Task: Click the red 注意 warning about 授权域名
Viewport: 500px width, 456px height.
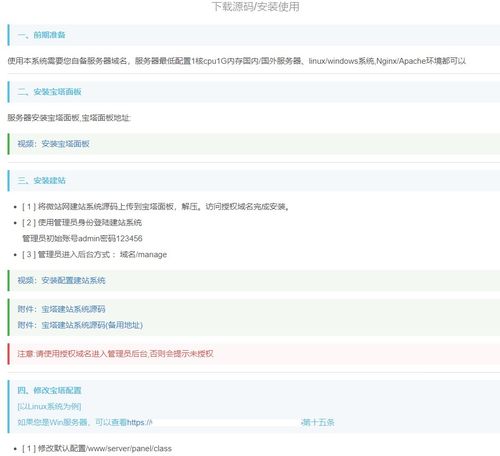Action: pos(115,354)
